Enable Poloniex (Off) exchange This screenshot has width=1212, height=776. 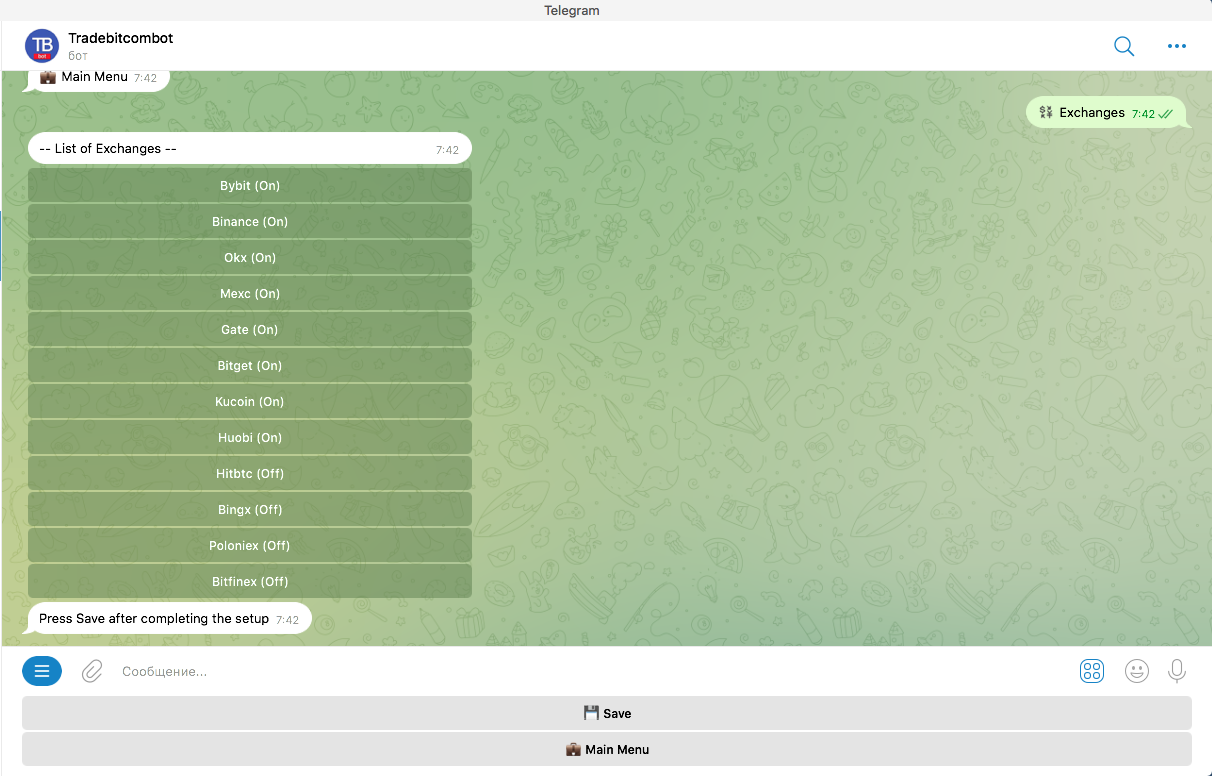[x=250, y=545]
